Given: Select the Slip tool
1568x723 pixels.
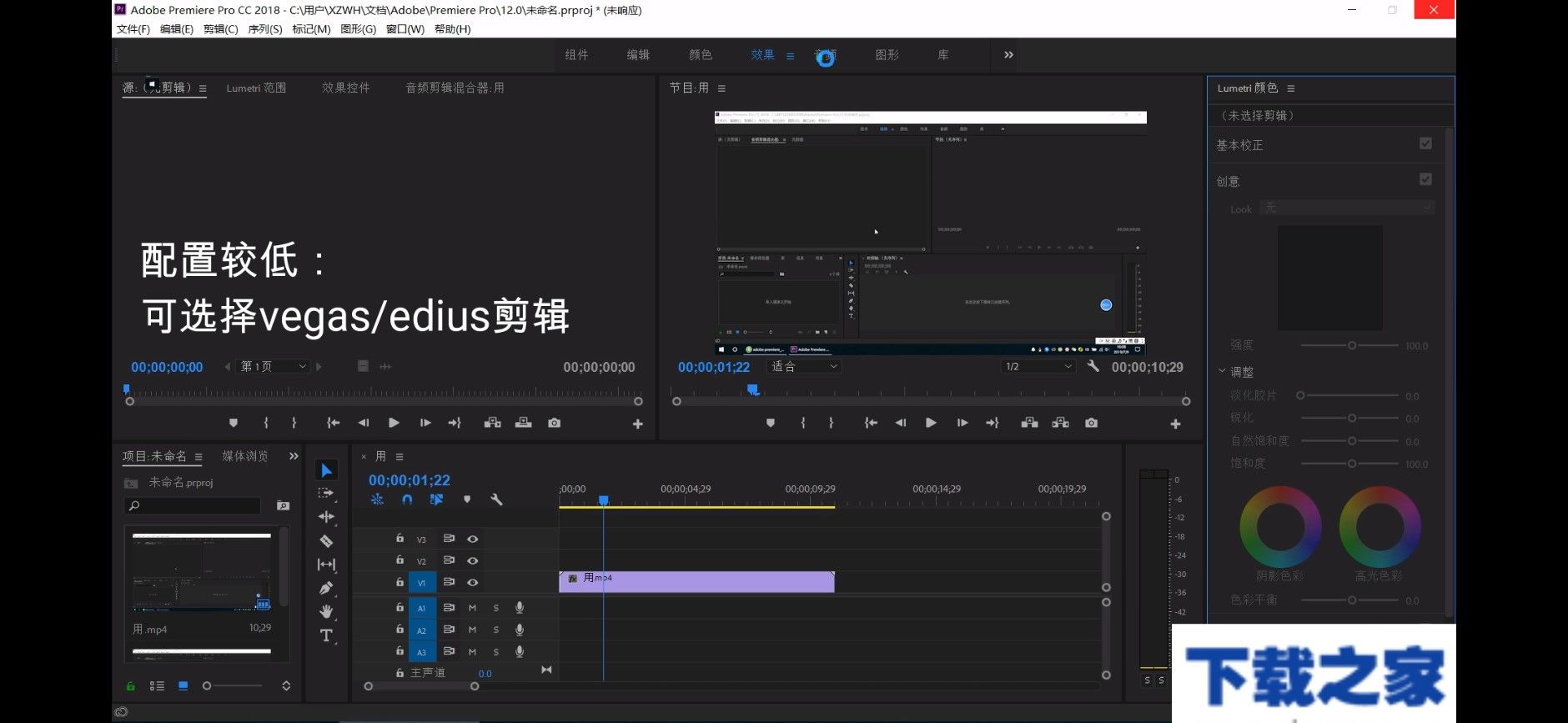Looking at the screenshot, I should [326, 565].
